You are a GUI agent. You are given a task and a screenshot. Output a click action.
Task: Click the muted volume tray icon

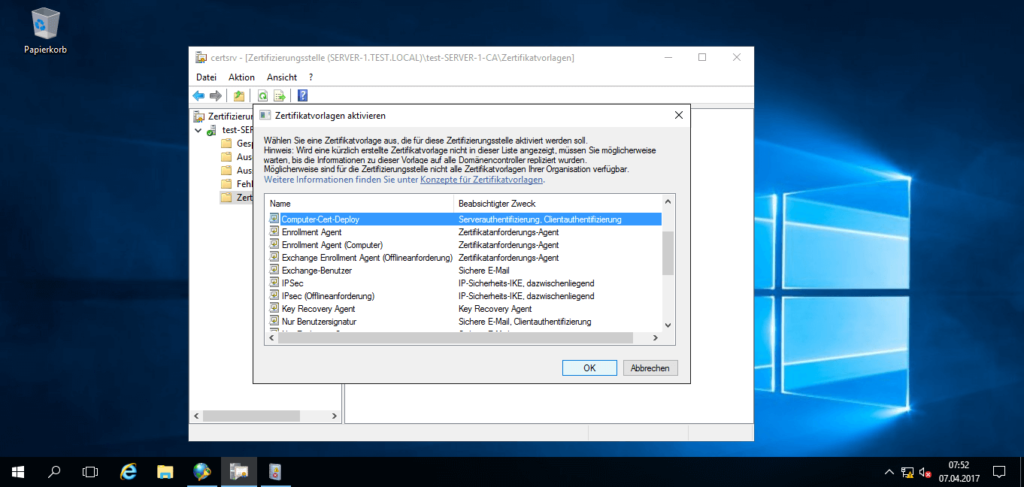(x=925, y=472)
